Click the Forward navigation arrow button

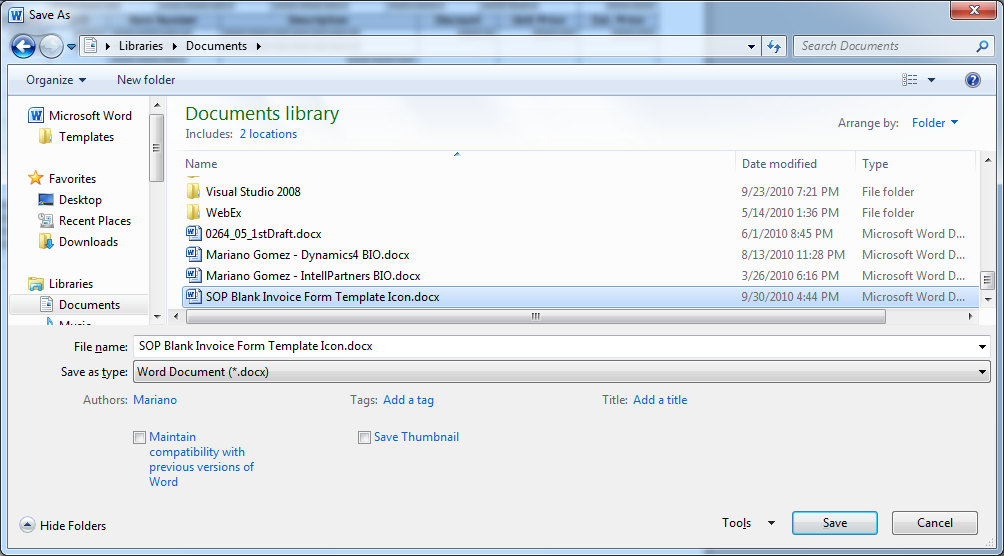point(51,46)
